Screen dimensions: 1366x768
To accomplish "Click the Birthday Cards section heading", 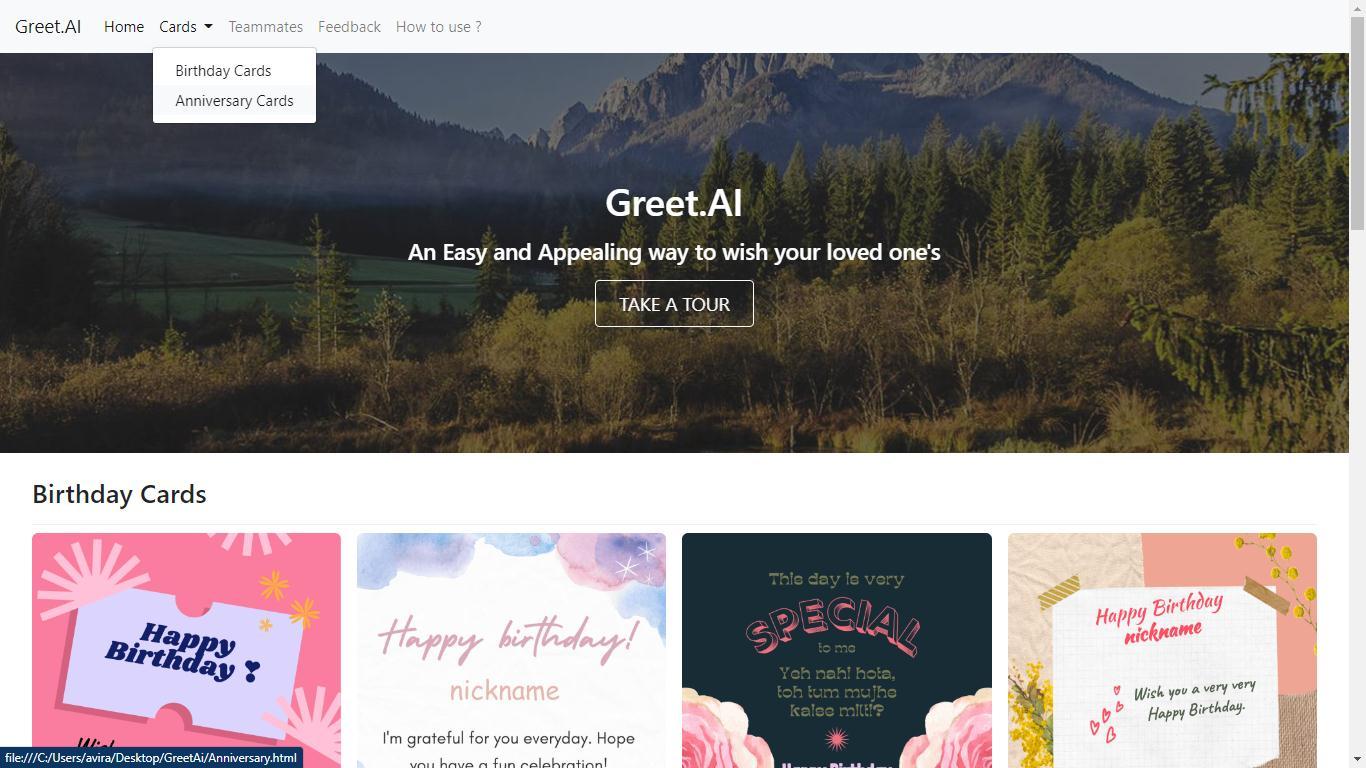I will (119, 494).
